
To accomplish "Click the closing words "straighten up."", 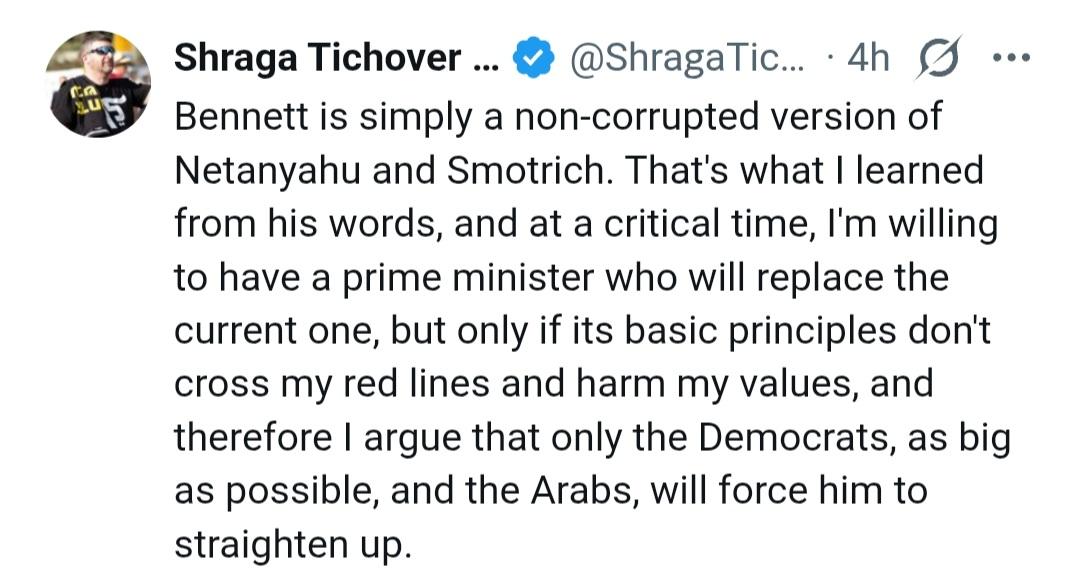I will [x=292, y=546].
